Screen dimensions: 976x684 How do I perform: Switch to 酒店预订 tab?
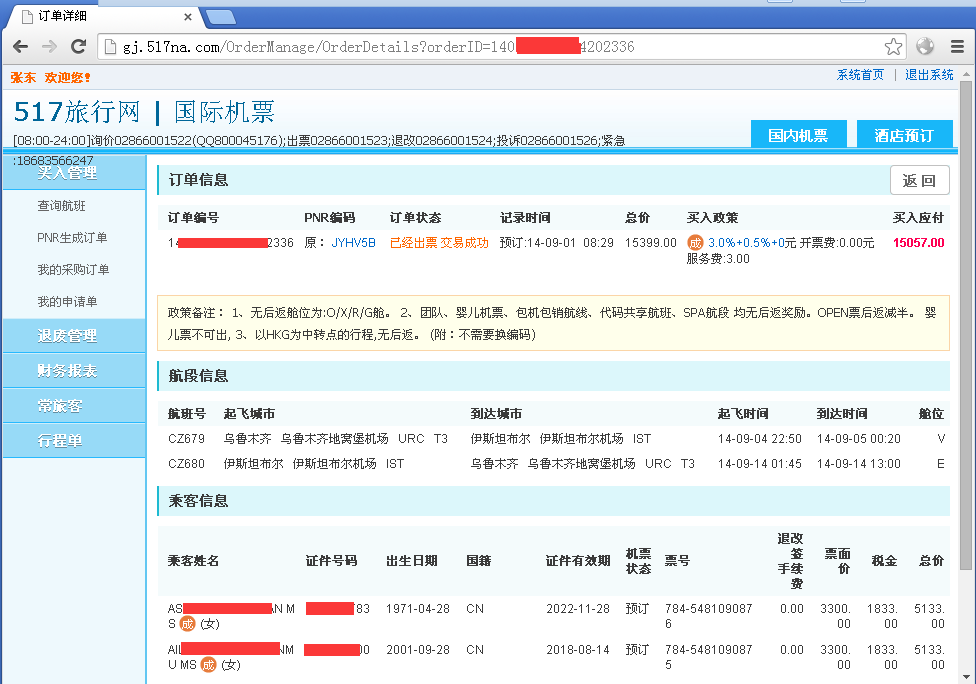pyautogui.click(x=904, y=134)
